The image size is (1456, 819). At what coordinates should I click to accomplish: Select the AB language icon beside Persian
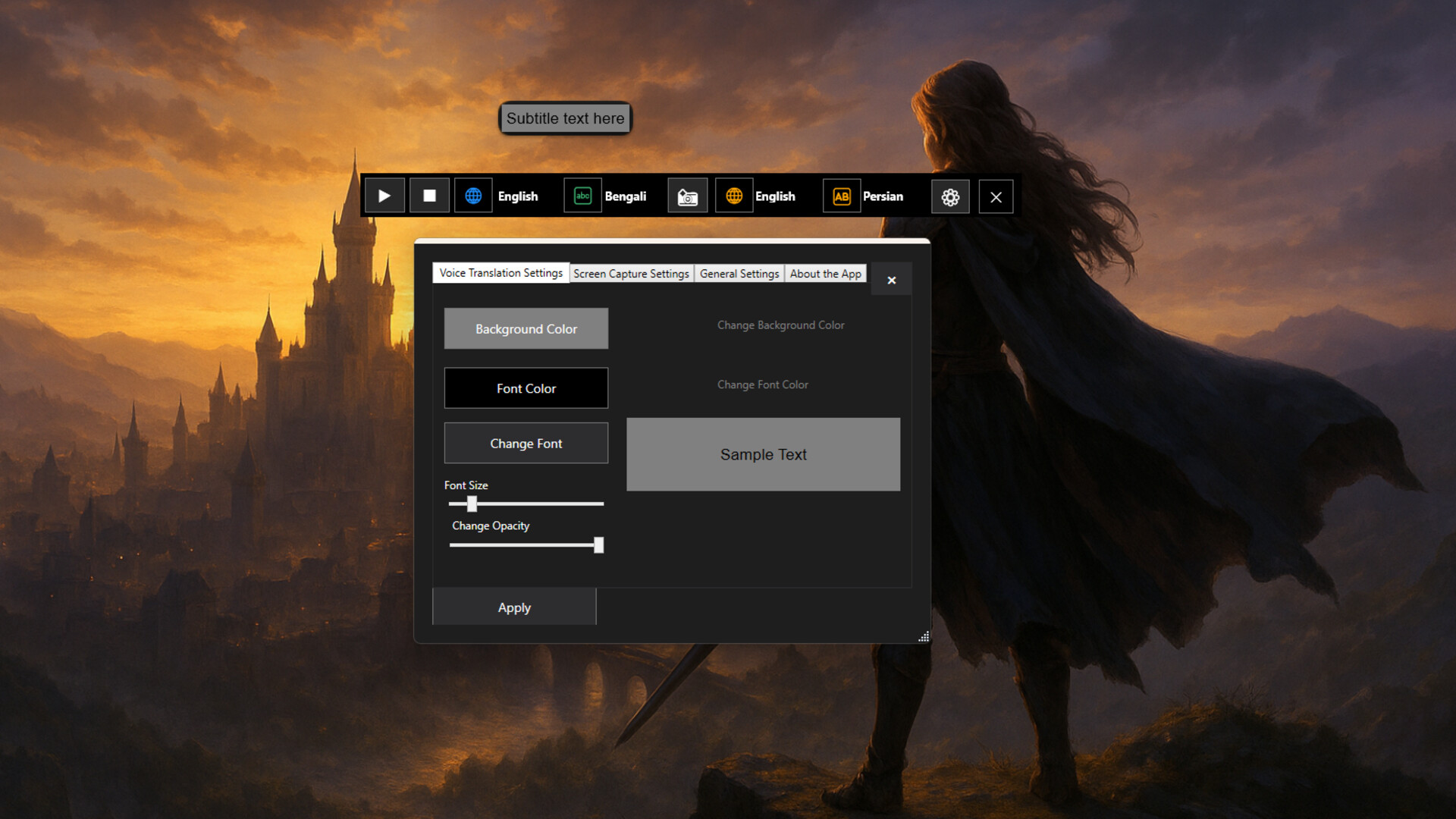pyautogui.click(x=842, y=195)
